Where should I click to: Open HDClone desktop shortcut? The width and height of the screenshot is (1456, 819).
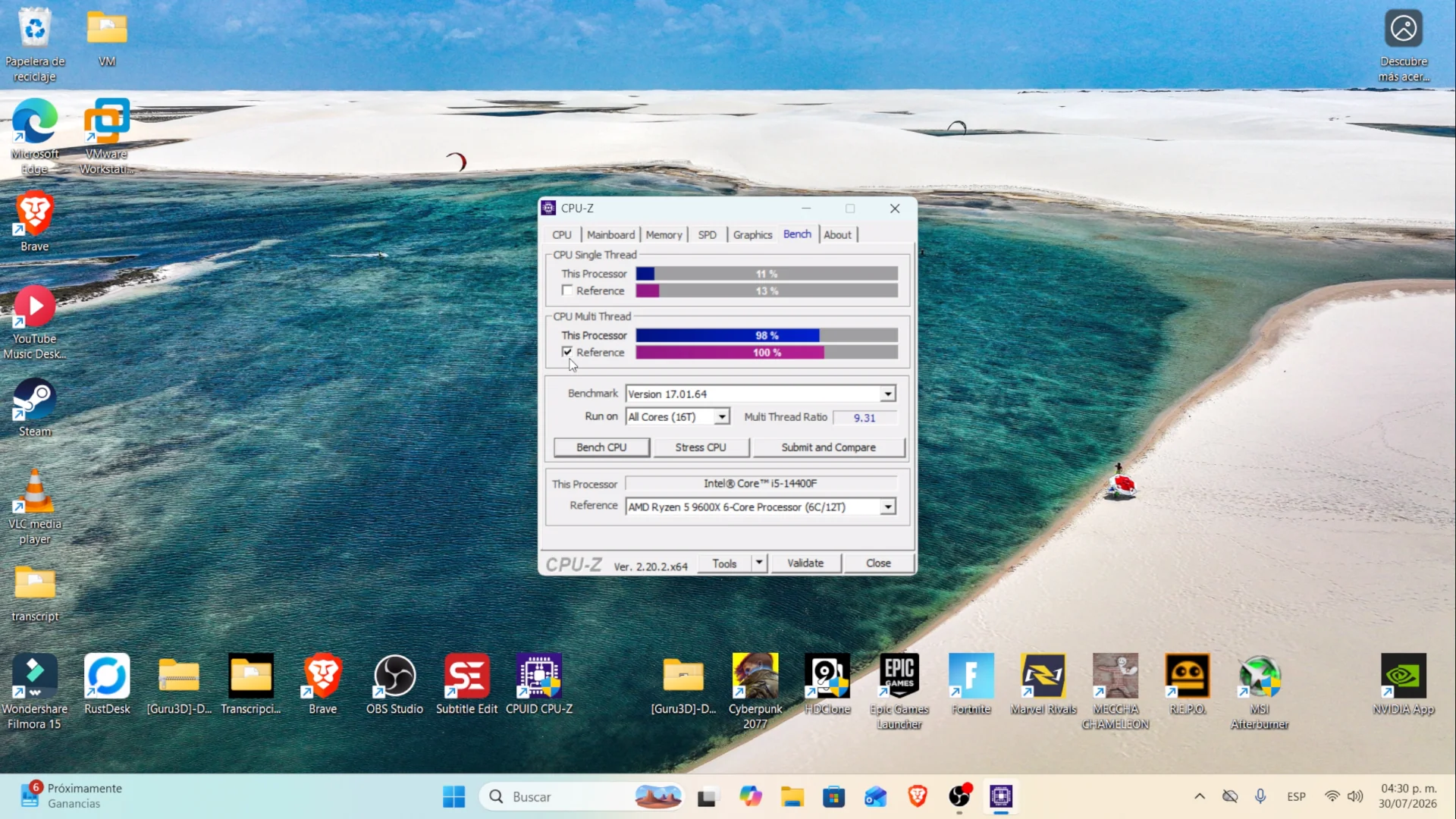click(827, 684)
